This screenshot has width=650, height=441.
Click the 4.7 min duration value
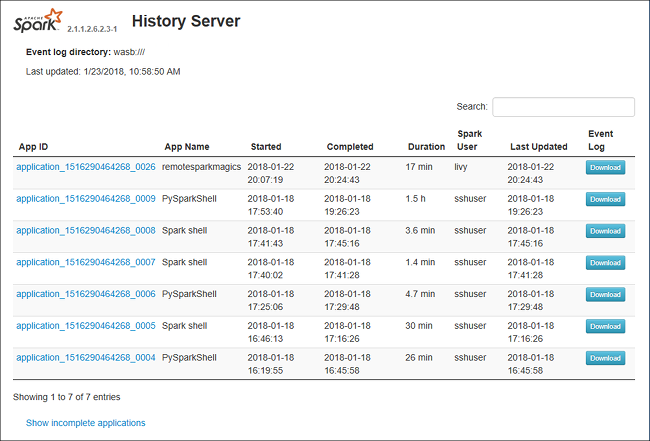(420, 294)
